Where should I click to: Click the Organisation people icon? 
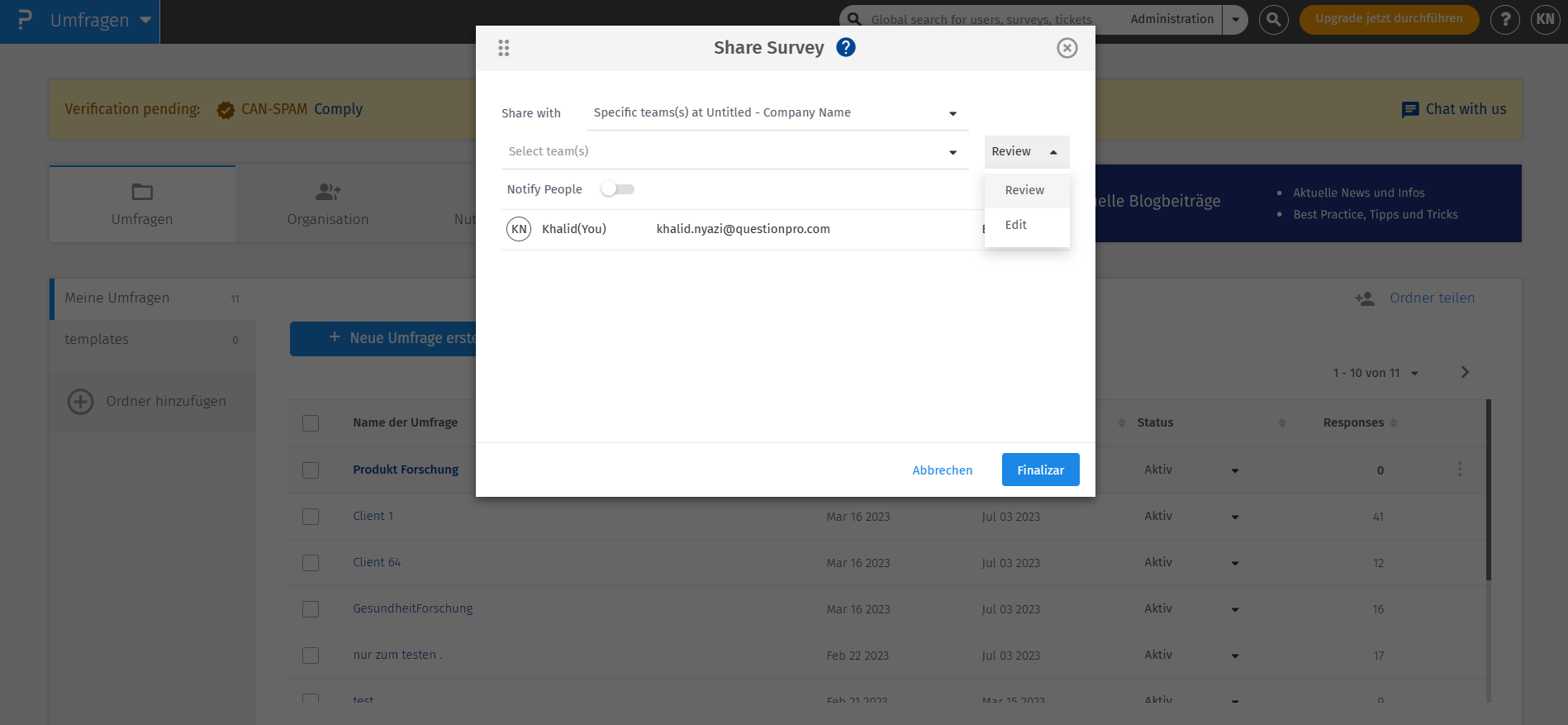[x=328, y=192]
